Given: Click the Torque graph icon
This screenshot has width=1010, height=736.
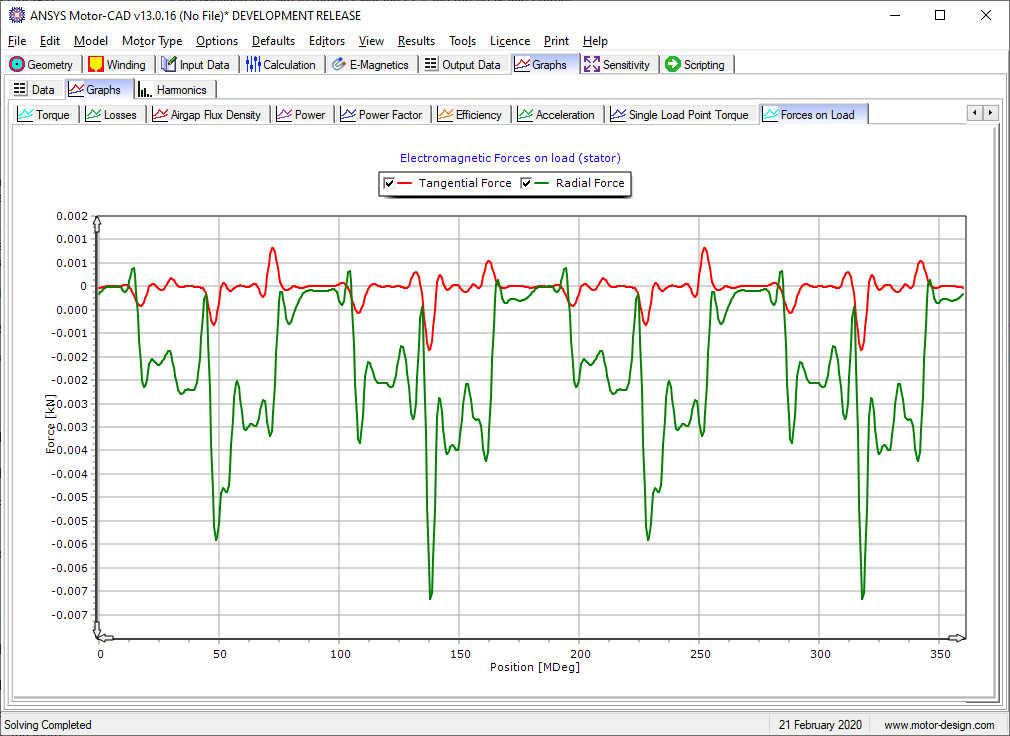Looking at the screenshot, I should click(25, 115).
